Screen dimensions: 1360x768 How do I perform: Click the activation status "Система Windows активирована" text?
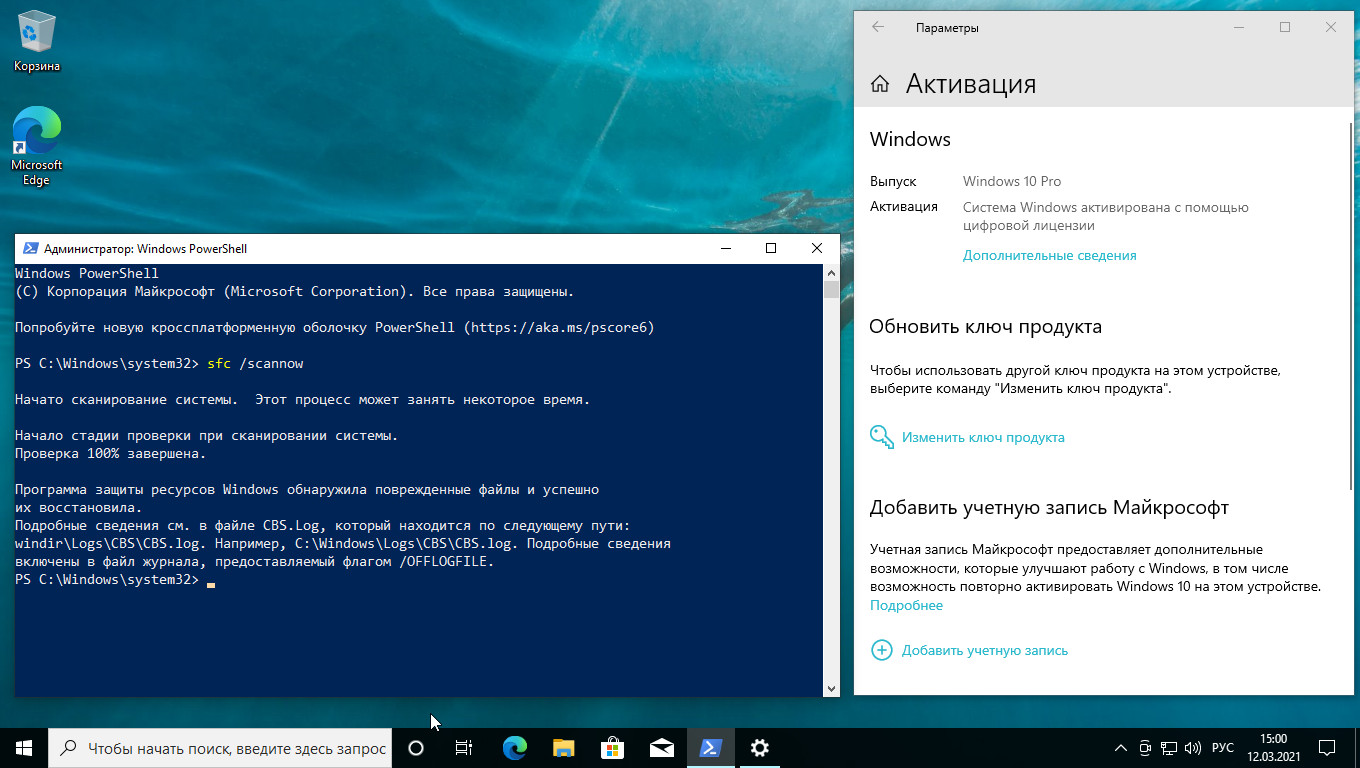[1106, 216]
